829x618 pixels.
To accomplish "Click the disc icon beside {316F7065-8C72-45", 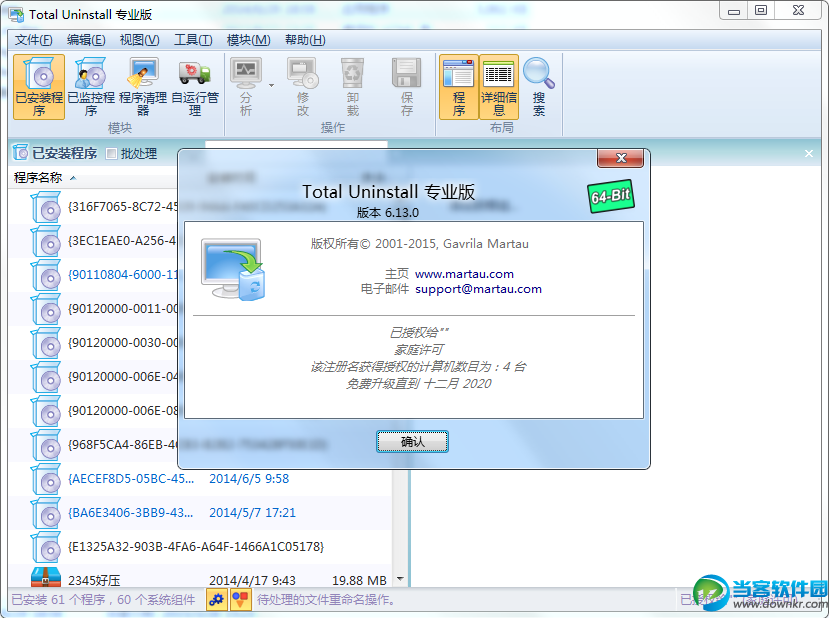I will [46, 207].
